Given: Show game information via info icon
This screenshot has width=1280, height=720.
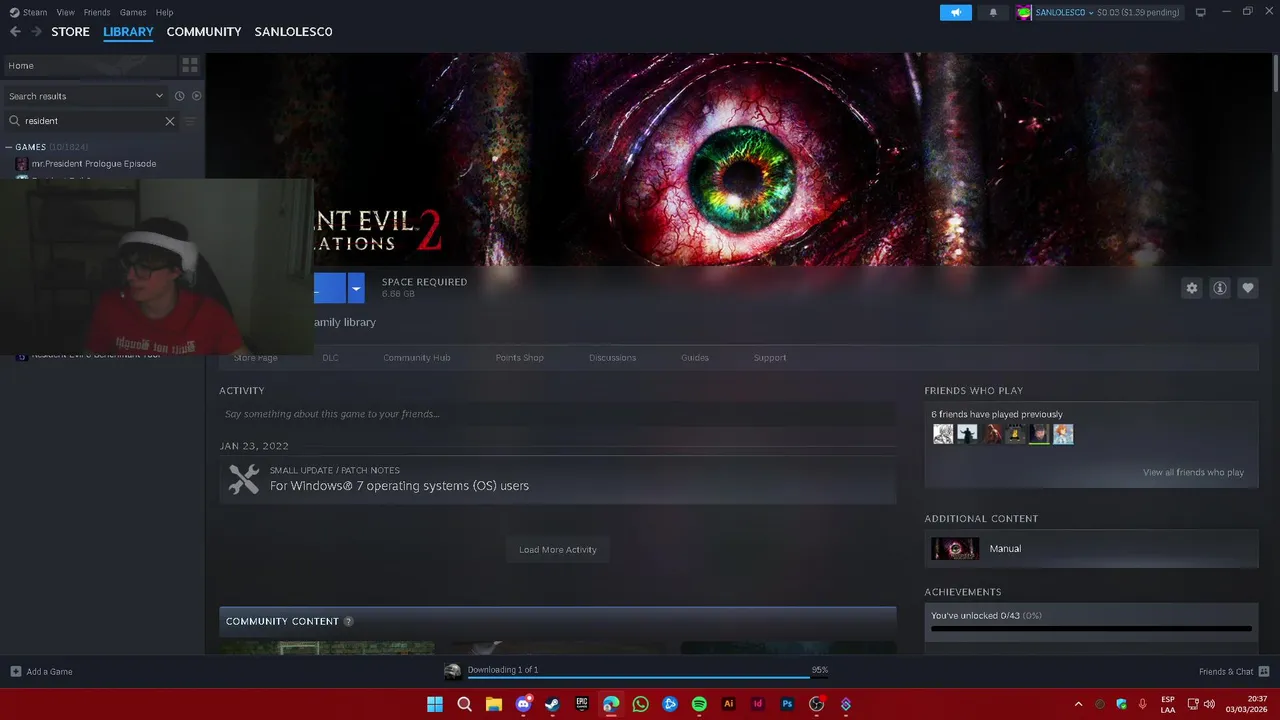Looking at the screenshot, I should [1220, 288].
